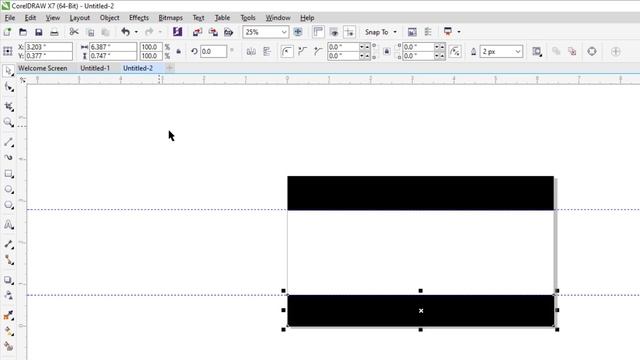640x360 pixels.
Task: Select the Interactive Fill tool
Action: tap(9, 331)
